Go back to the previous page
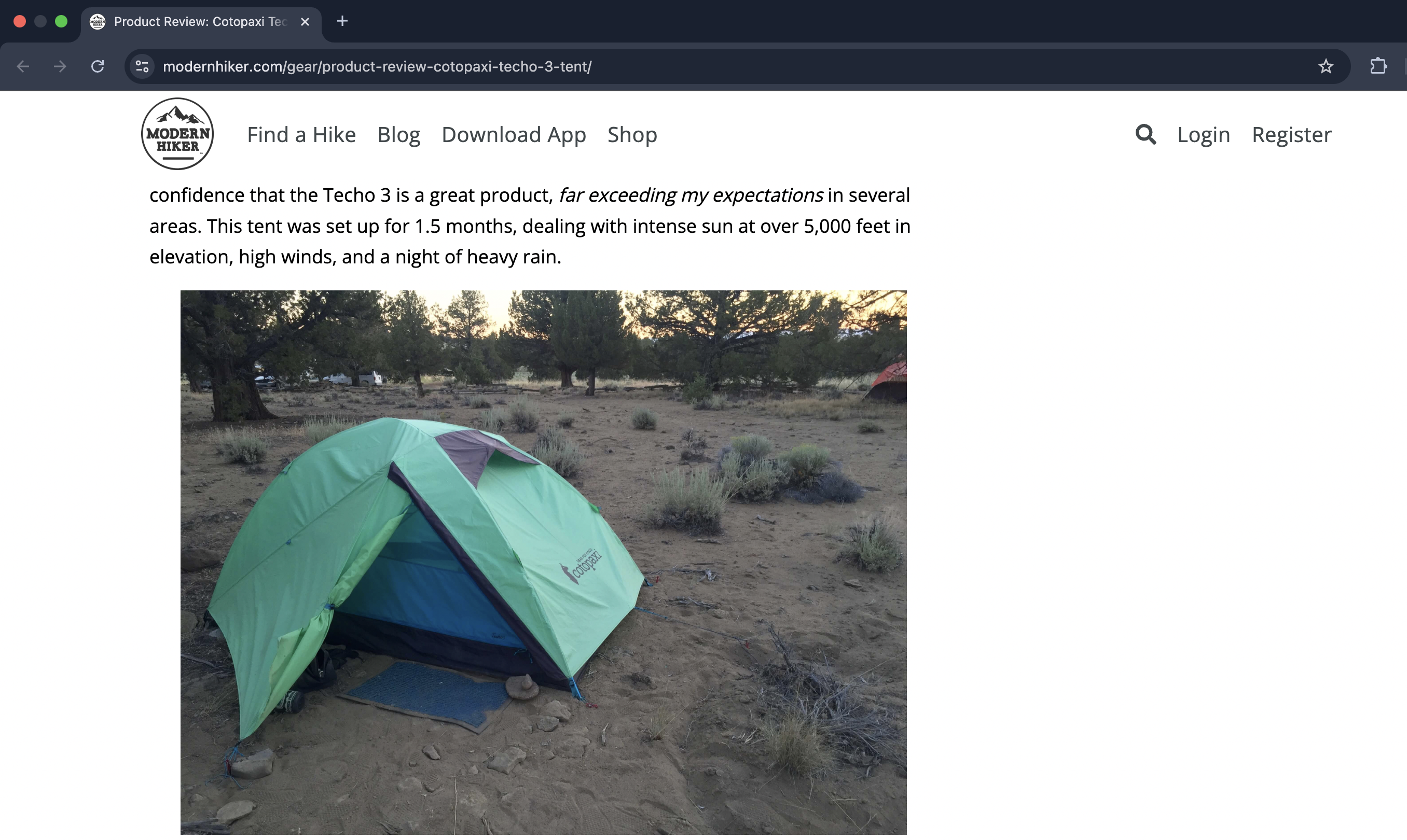This screenshot has height=840, width=1407. point(23,67)
